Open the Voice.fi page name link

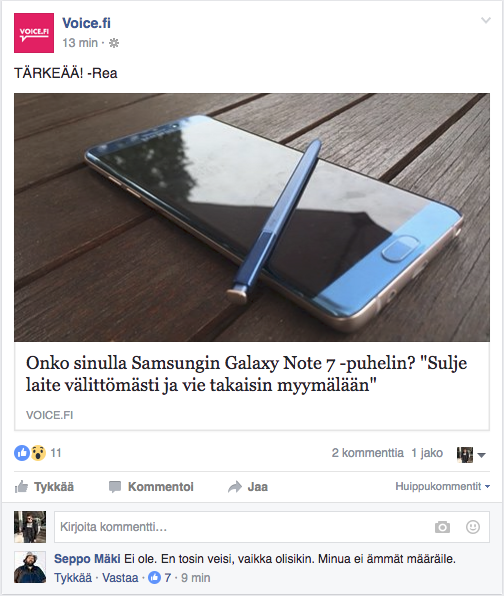coord(86,23)
